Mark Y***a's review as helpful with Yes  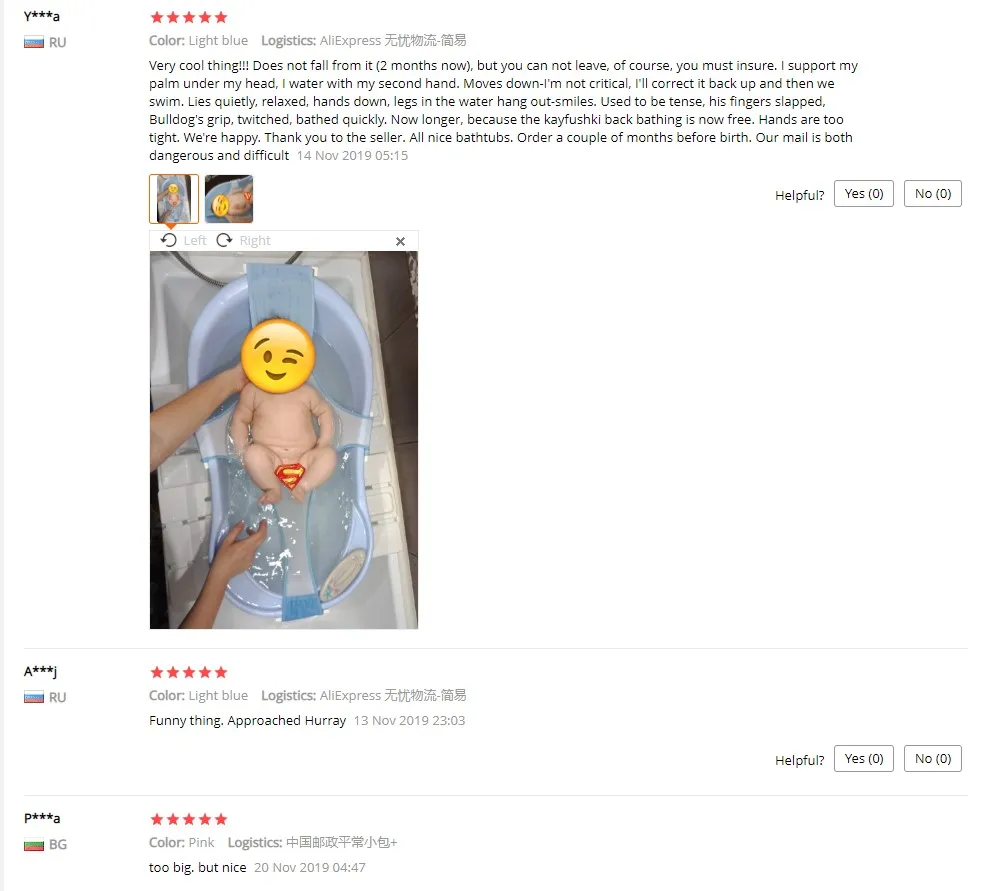tap(864, 193)
